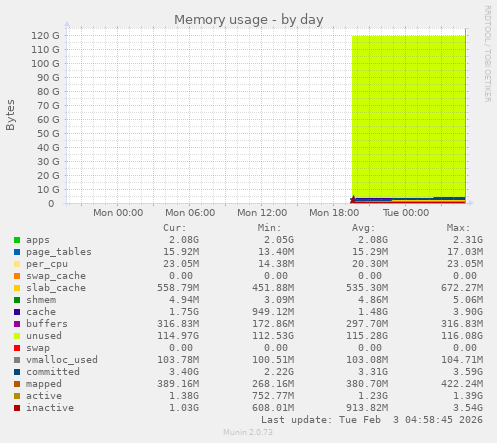Click the inactive dark red legend swatch
497x443 pixels.
coord(17,408)
